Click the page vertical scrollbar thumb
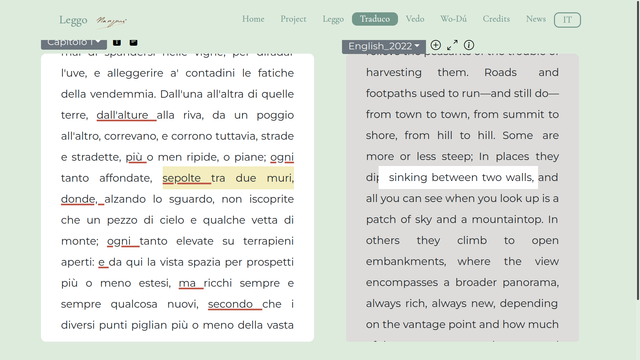 (x=638, y=150)
